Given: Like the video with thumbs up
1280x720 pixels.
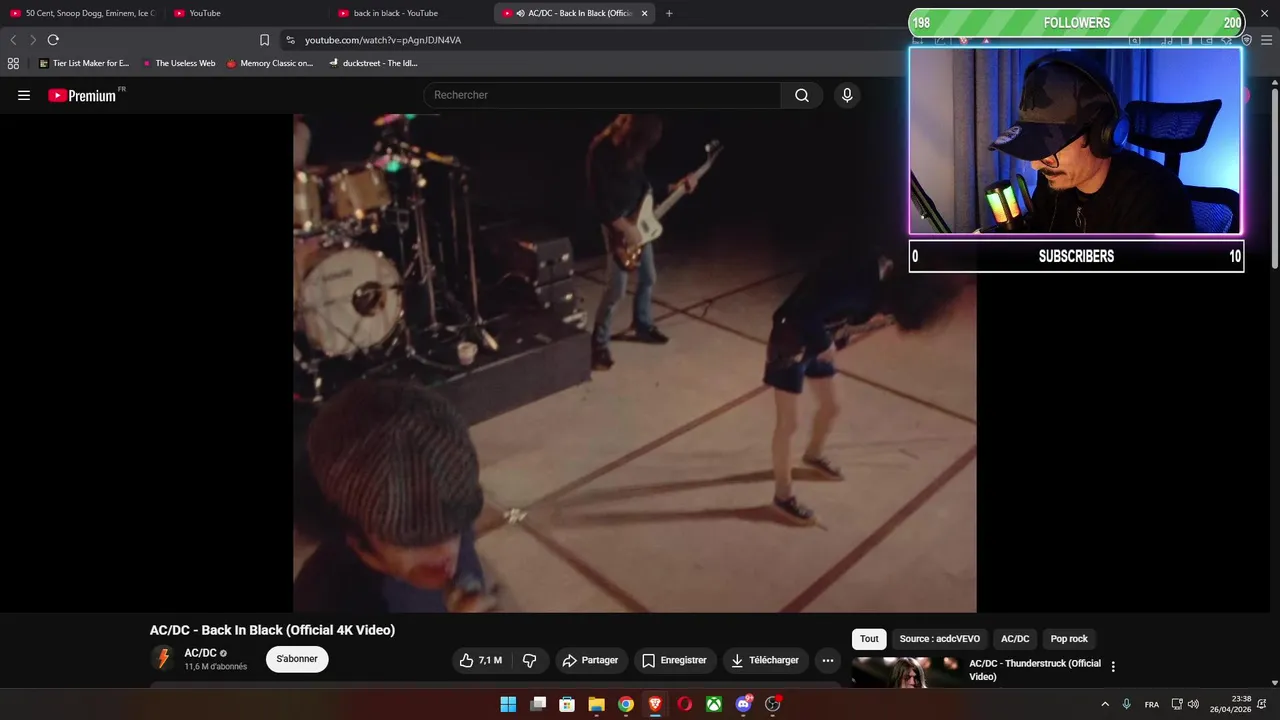Looking at the screenshot, I should (481, 660).
